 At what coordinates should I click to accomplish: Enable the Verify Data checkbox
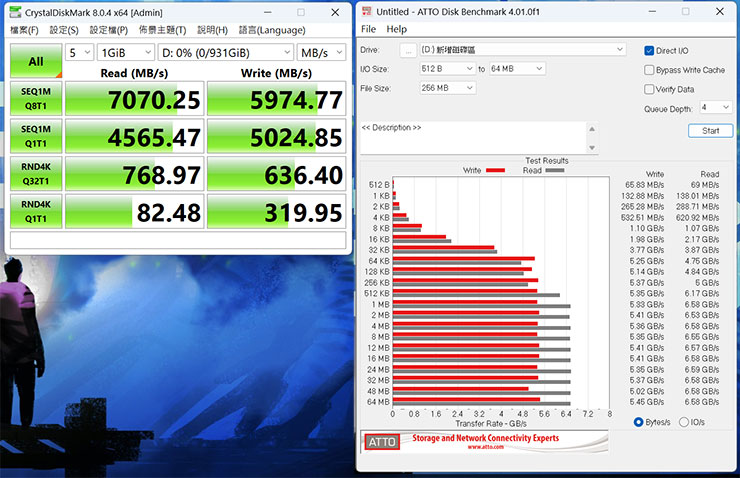point(649,89)
